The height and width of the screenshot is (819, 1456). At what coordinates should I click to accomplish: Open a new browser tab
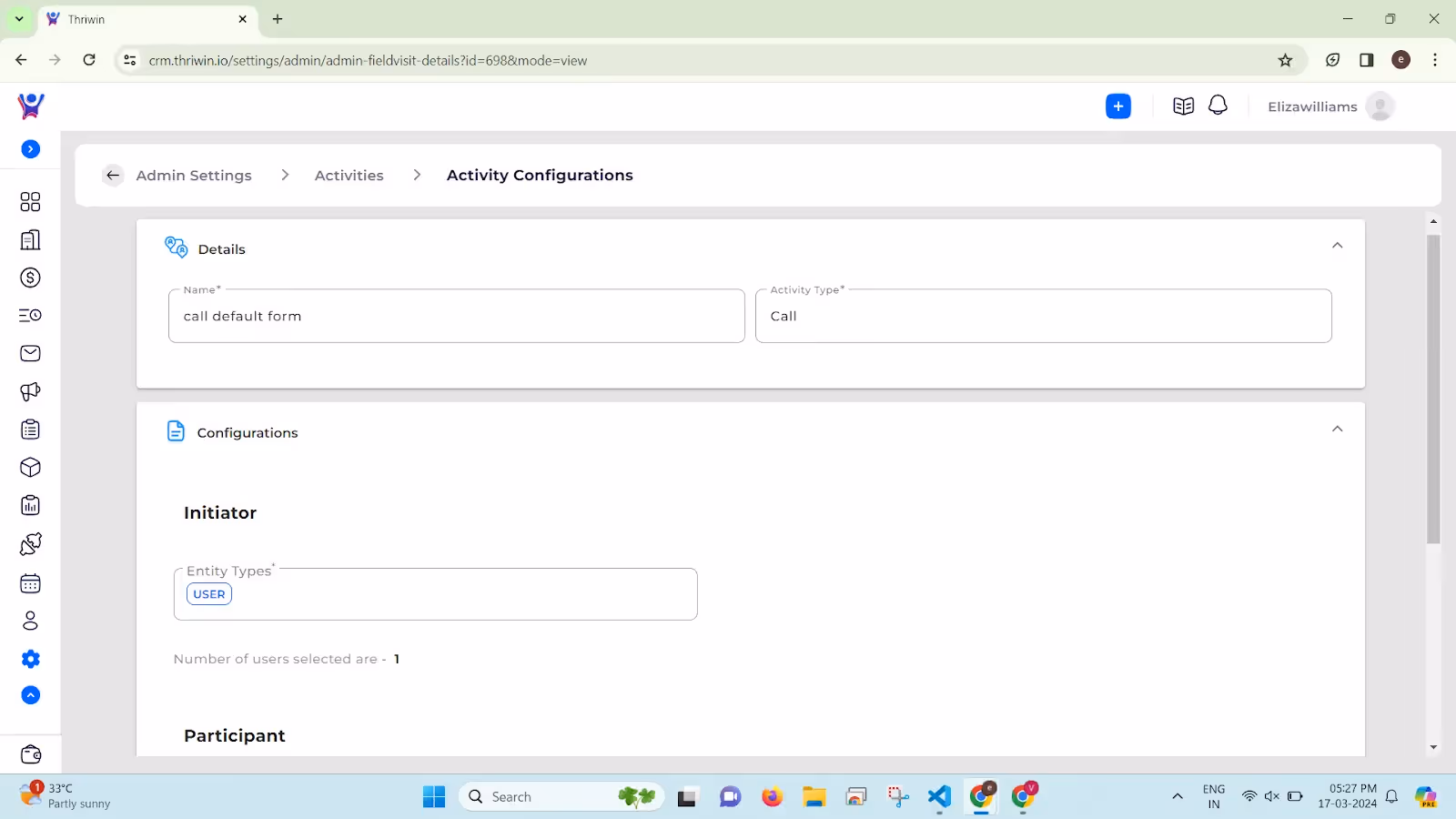coord(278,19)
